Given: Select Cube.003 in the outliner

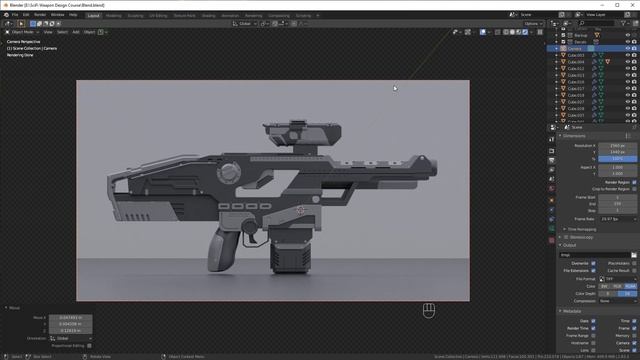Looking at the screenshot, I should [x=576, y=55].
